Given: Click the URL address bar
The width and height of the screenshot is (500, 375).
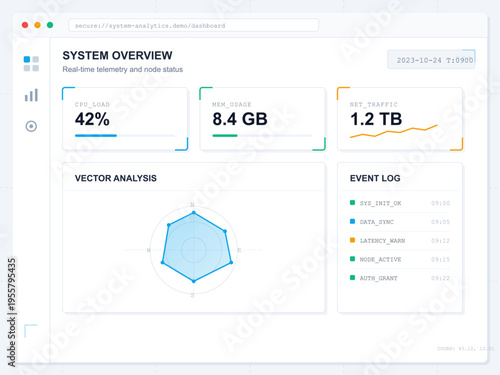Looking at the screenshot, I should (x=193, y=25).
